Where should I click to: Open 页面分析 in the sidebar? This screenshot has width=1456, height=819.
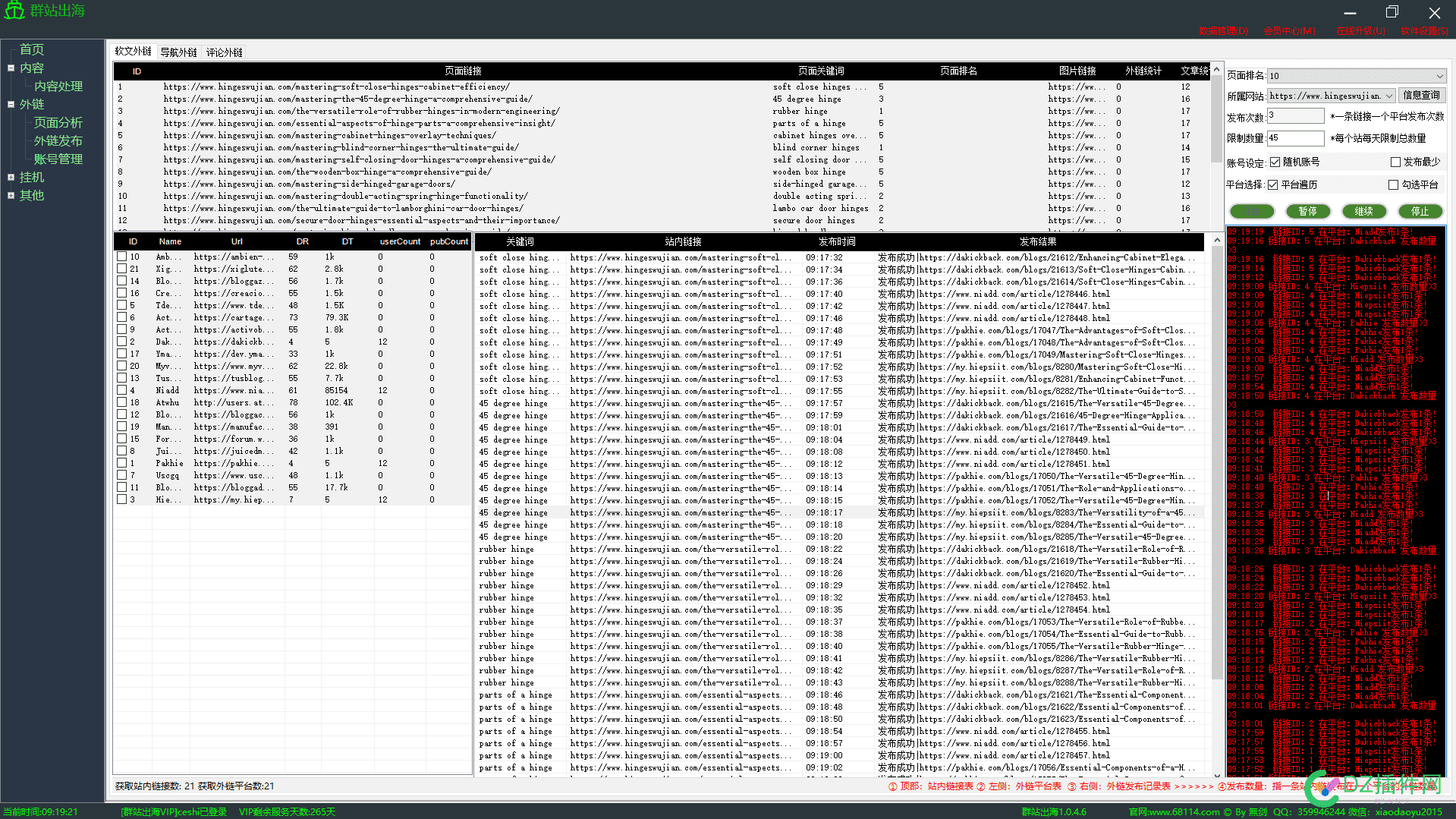(58, 122)
